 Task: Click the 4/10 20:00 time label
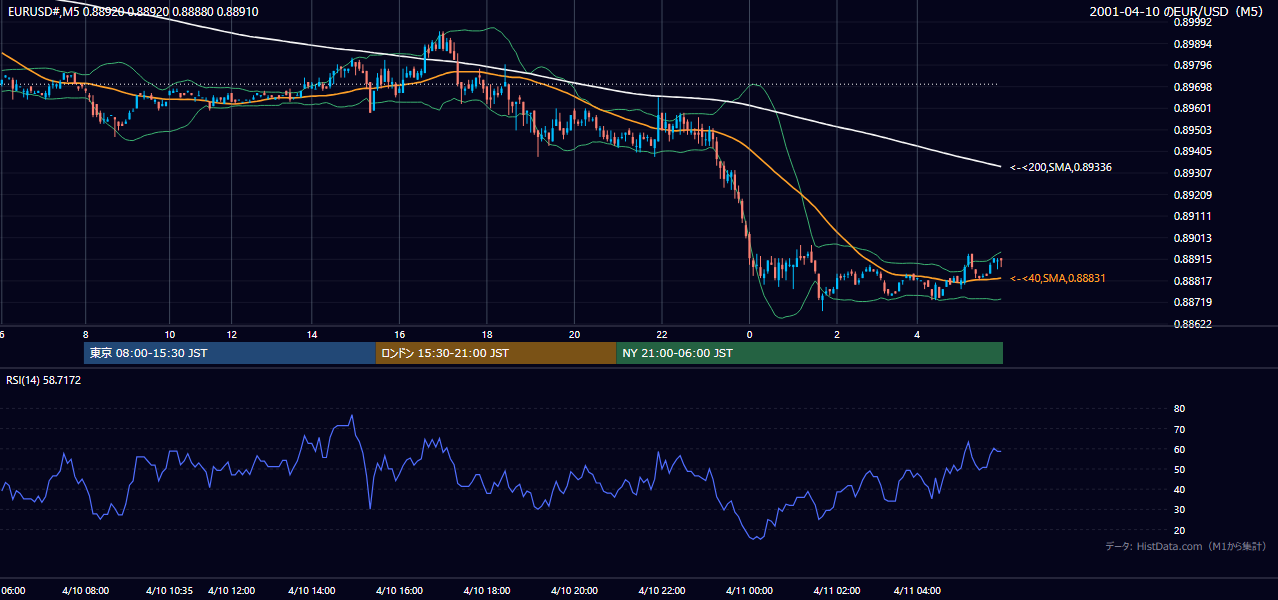pyautogui.click(x=574, y=590)
